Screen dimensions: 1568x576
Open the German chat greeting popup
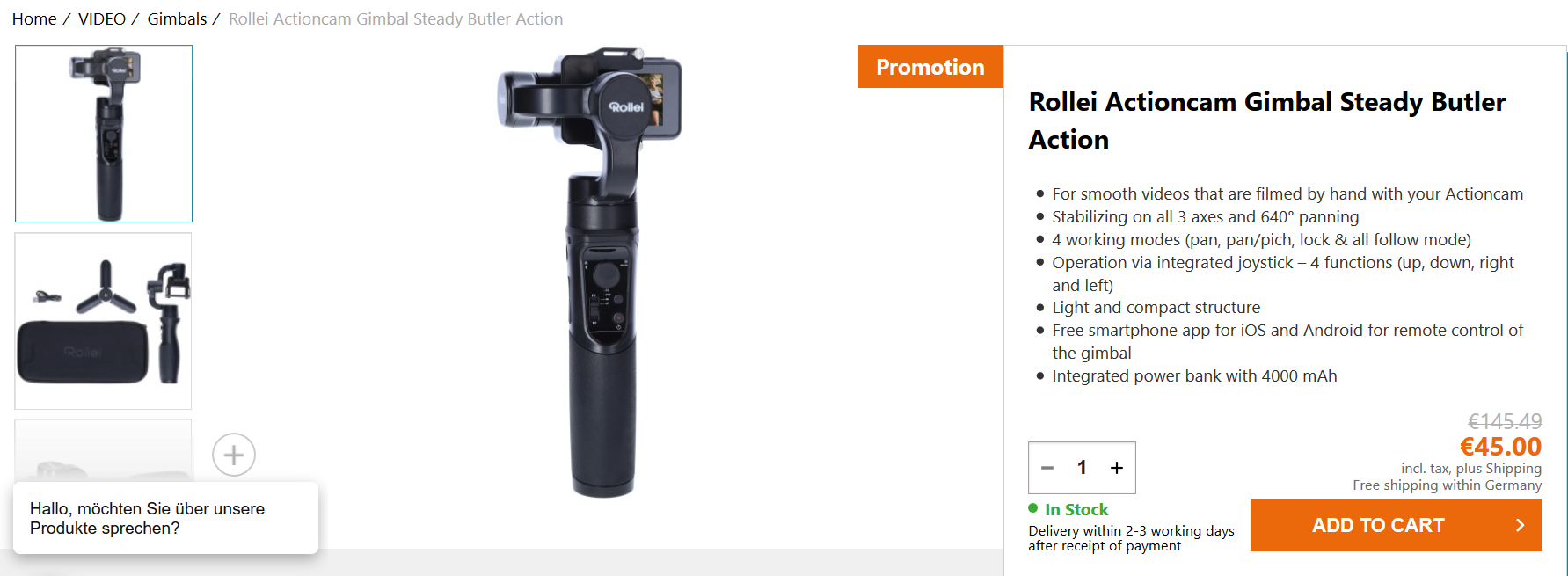[x=165, y=518]
